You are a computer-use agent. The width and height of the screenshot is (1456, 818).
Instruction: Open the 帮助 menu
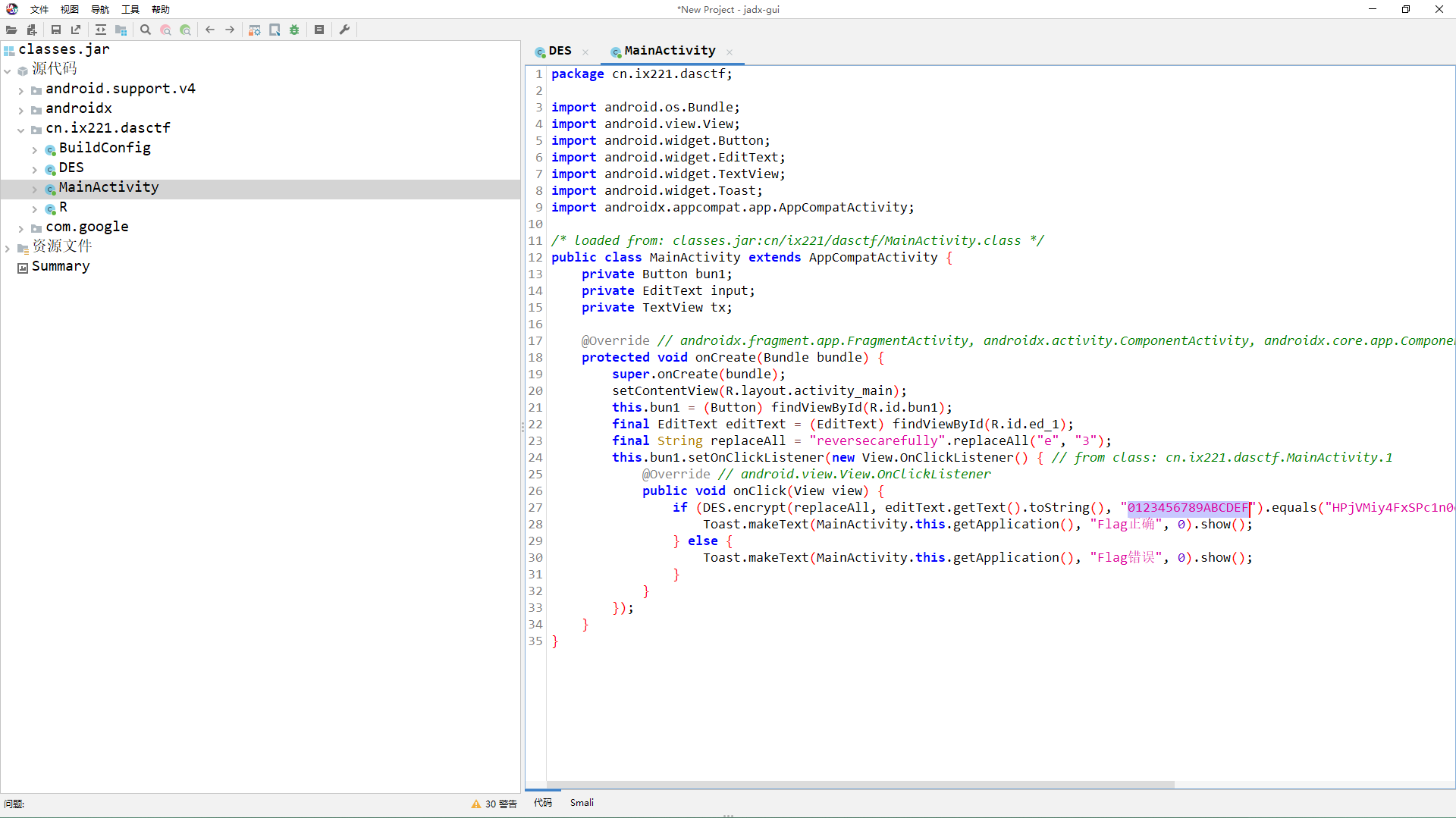(161, 9)
